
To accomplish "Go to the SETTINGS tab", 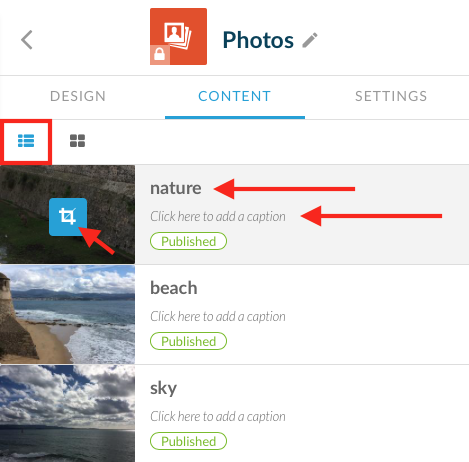I will [x=391, y=96].
